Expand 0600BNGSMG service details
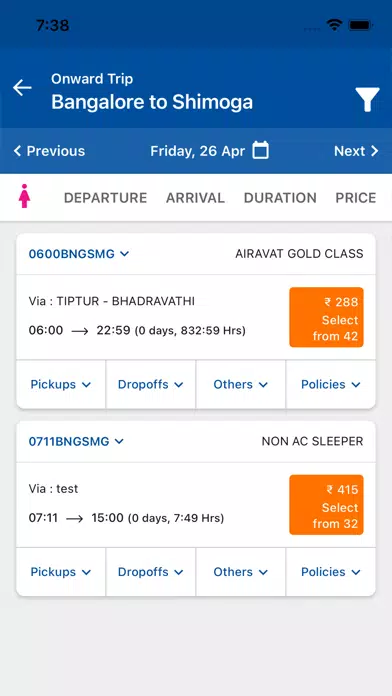The width and height of the screenshot is (392, 696). (79, 254)
